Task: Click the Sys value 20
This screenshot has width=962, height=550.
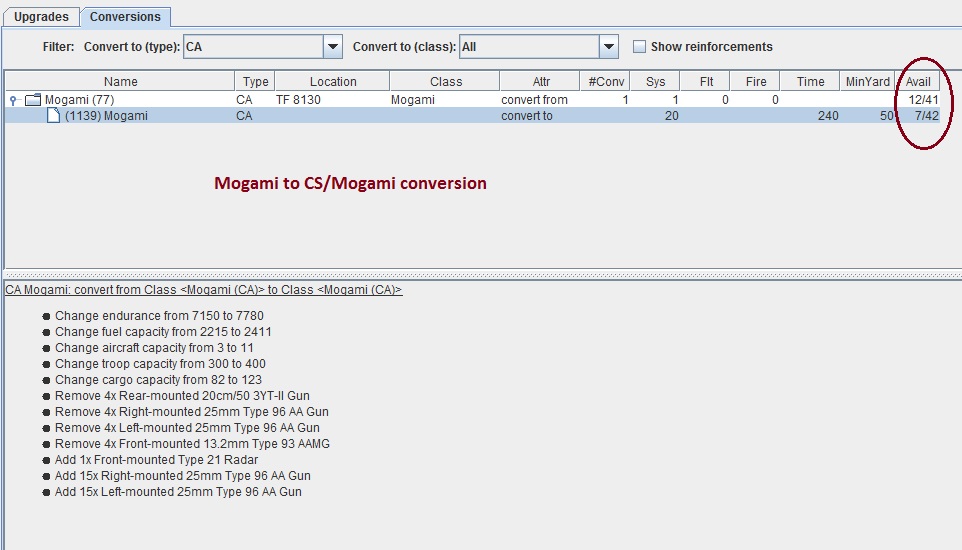Action: click(x=671, y=115)
